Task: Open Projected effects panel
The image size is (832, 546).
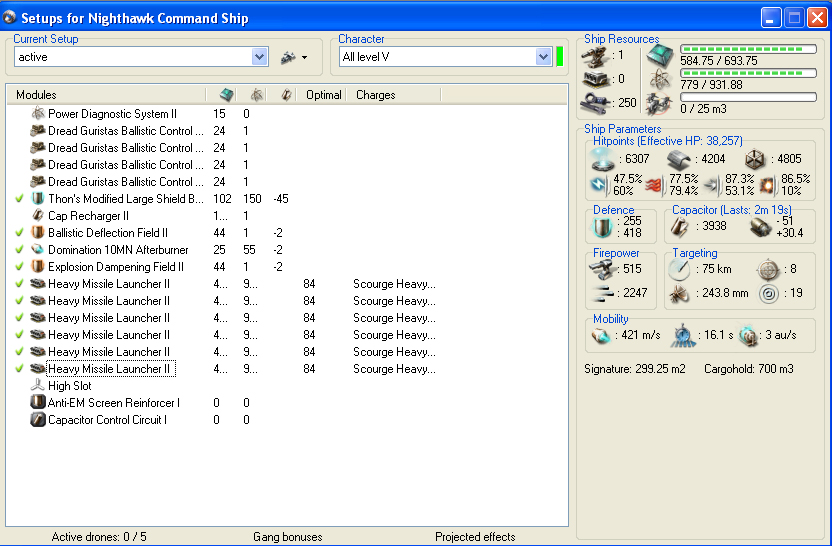Action: (475, 536)
